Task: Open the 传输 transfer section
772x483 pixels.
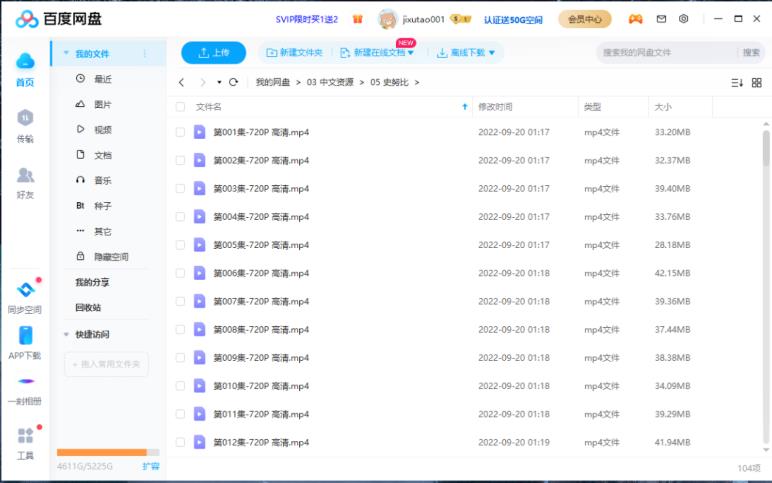Action: click(x=25, y=127)
